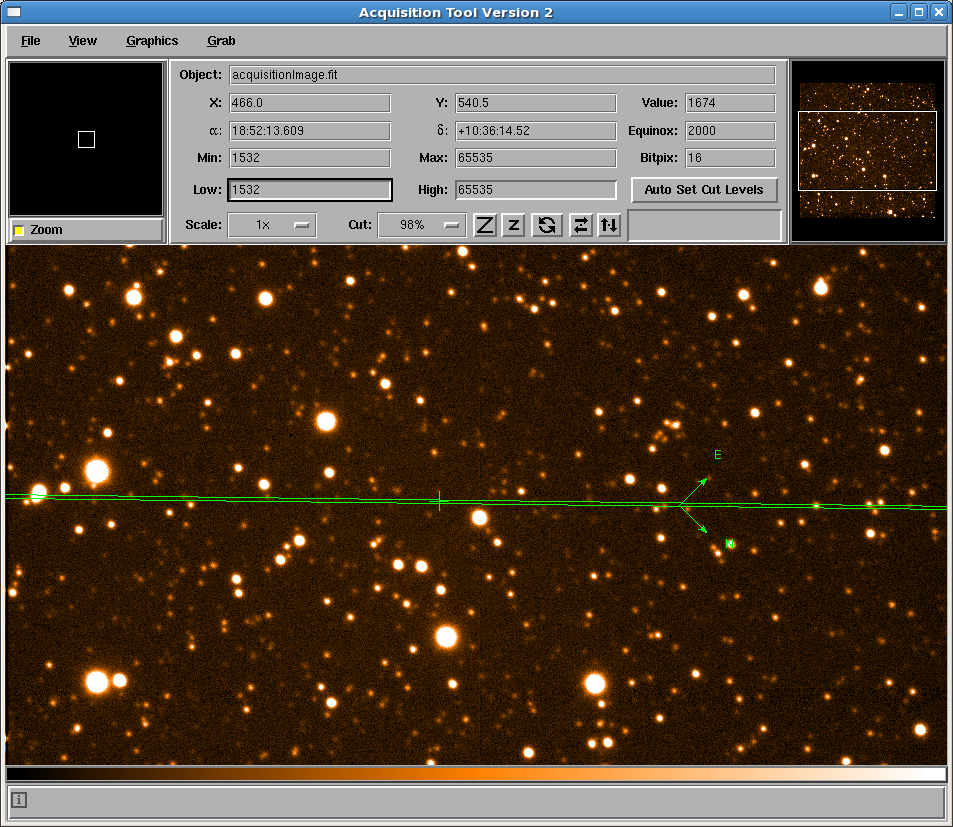Toggle the Zoom checkbox
Image resolution: width=953 pixels, height=827 pixels.
point(19,231)
